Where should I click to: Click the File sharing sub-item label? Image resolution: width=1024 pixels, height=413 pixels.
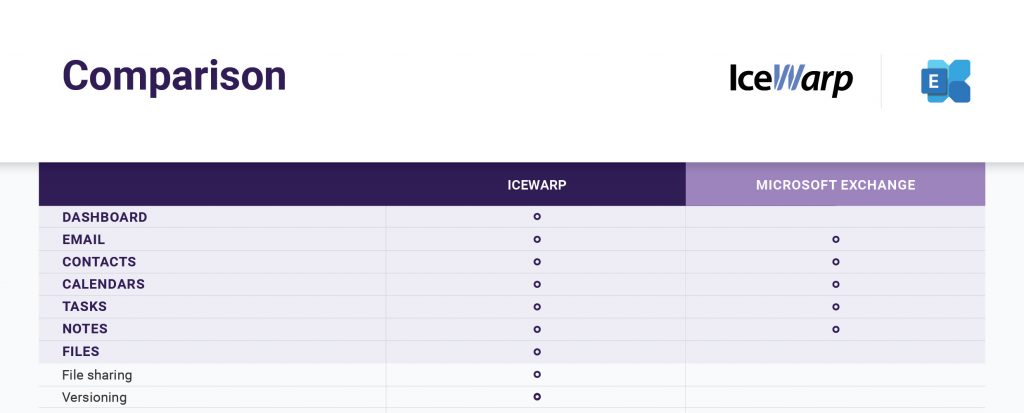pyautogui.click(x=97, y=375)
